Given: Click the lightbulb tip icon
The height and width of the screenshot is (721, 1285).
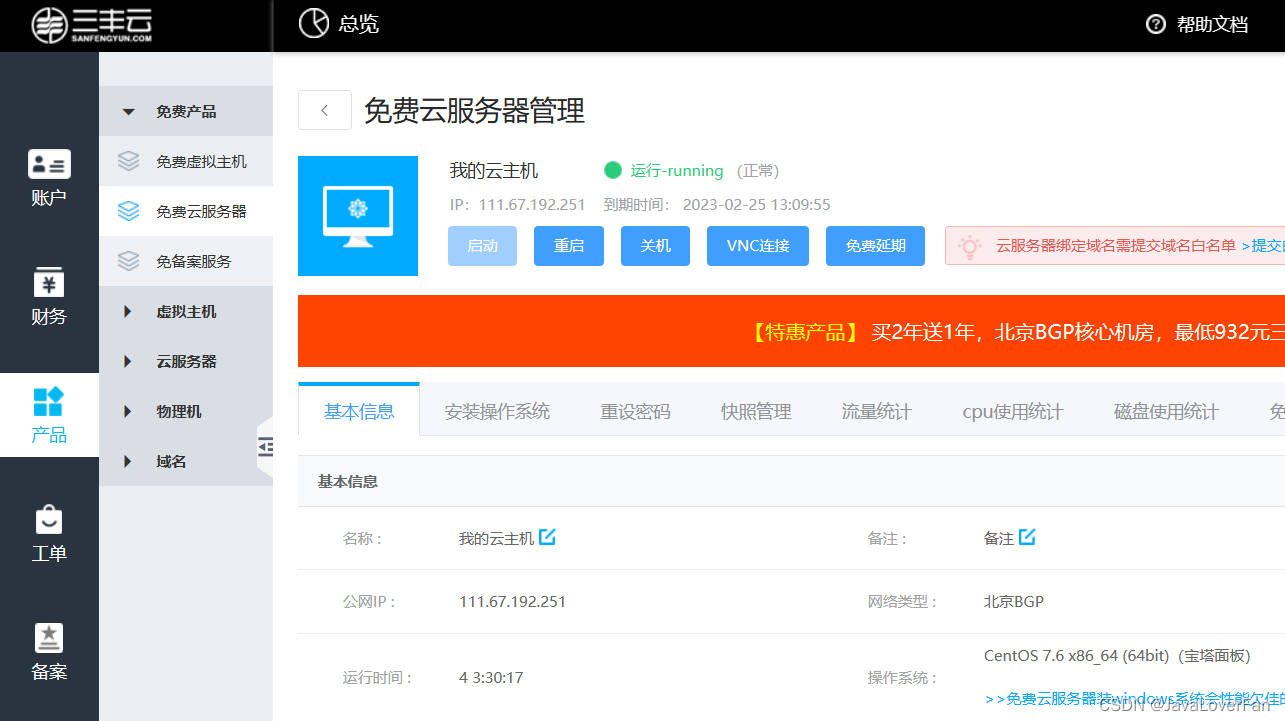Looking at the screenshot, I should 968,245.
